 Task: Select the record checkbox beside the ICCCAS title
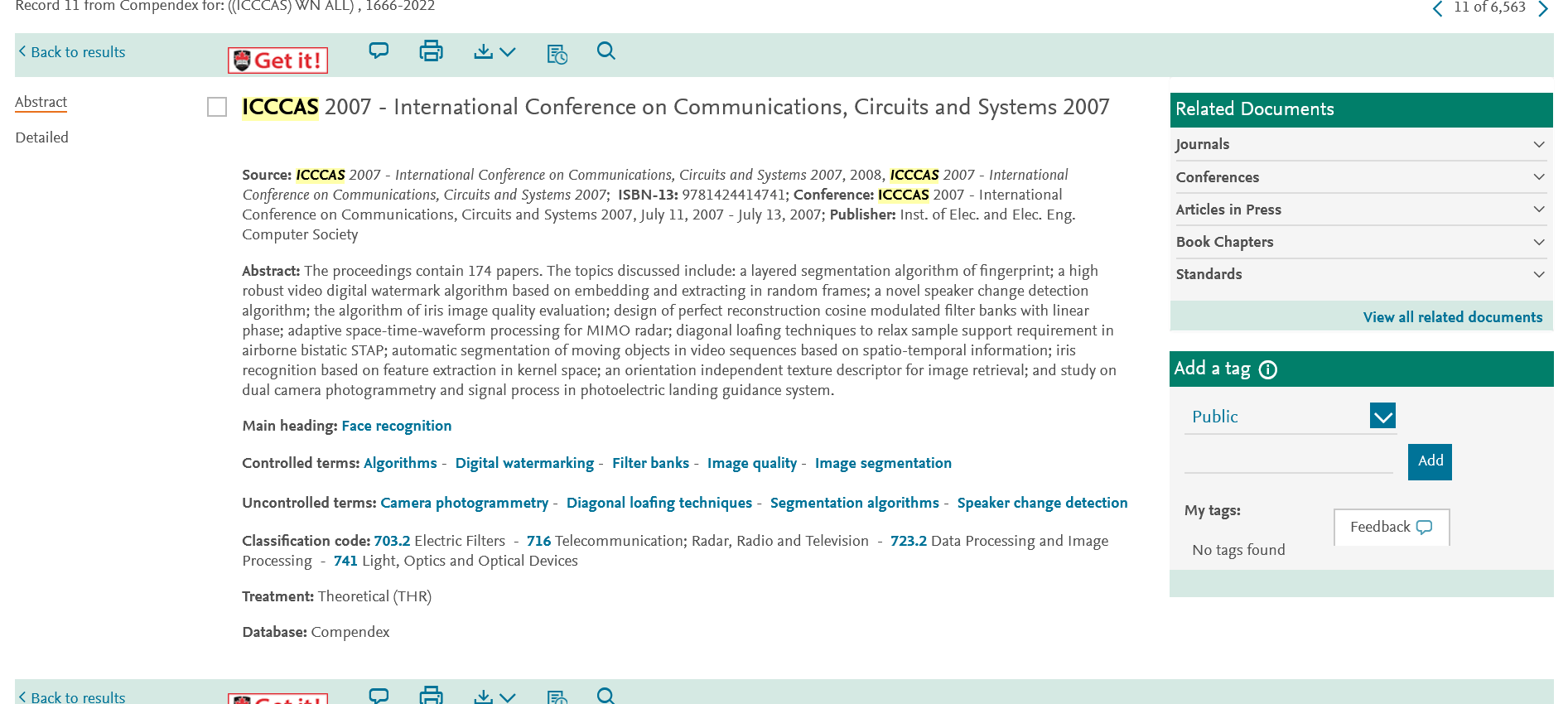tap(217, 107)
